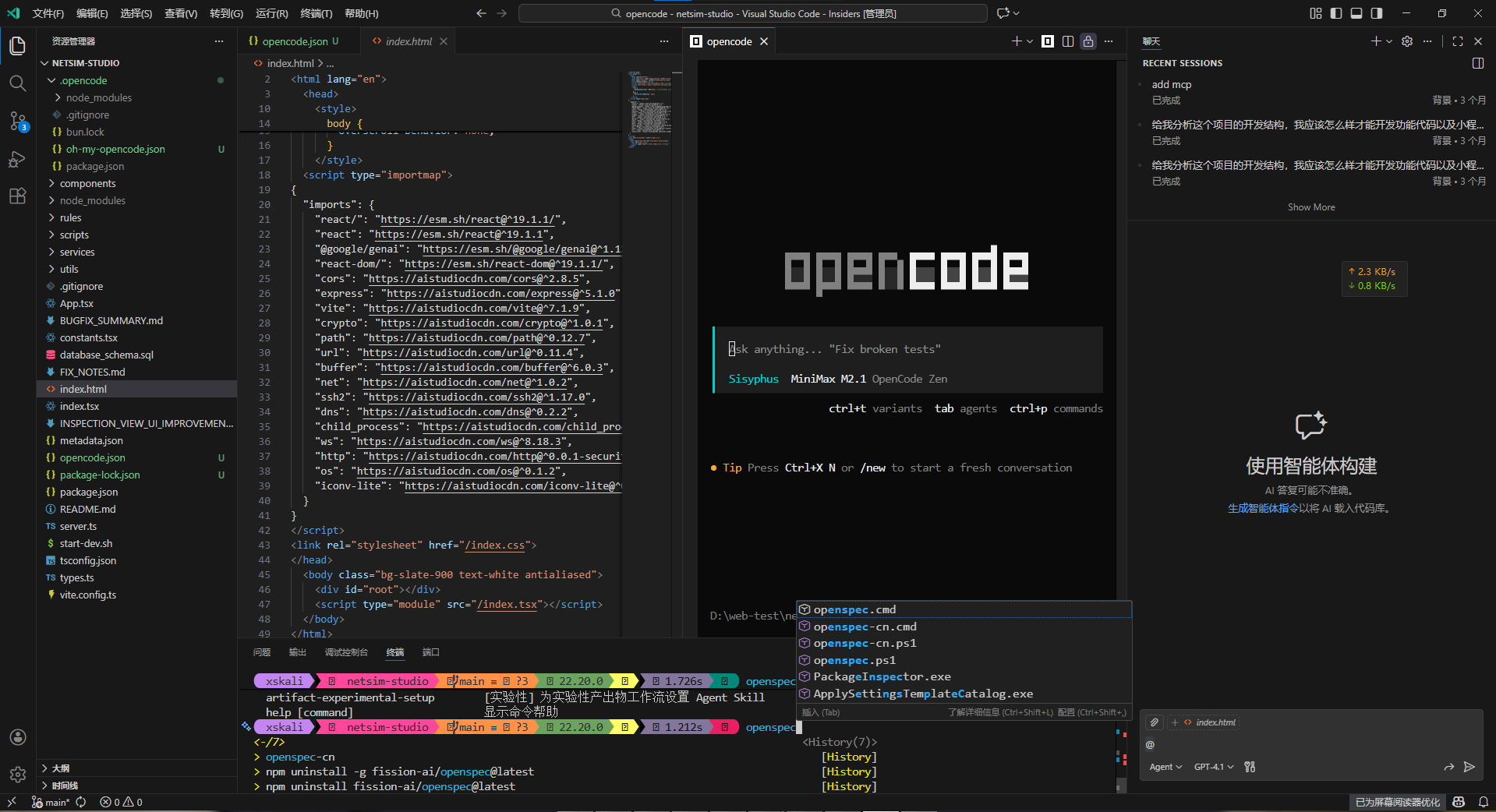Toggle the recent sessions sidebar layout icon
The image size is (1496, 812).
coord(1478,63)
